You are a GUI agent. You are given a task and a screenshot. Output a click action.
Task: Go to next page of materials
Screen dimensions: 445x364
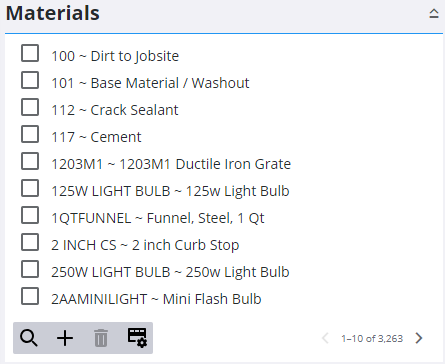pos(419,338)
